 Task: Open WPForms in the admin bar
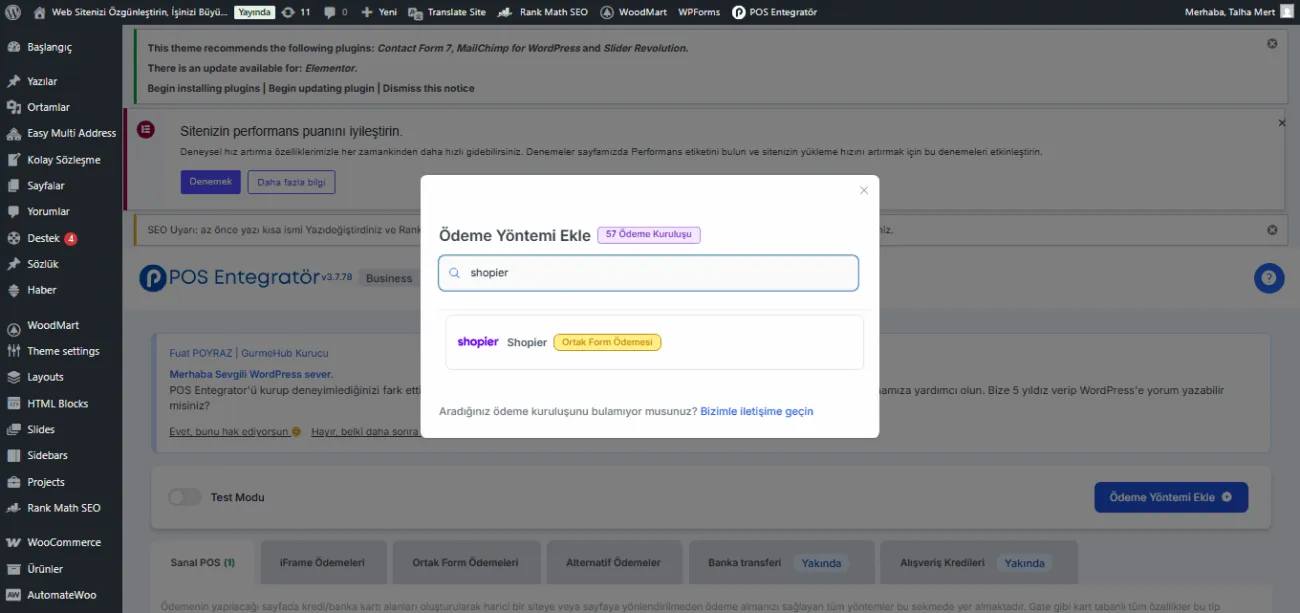pyautogui.click(x=698, y=12)
